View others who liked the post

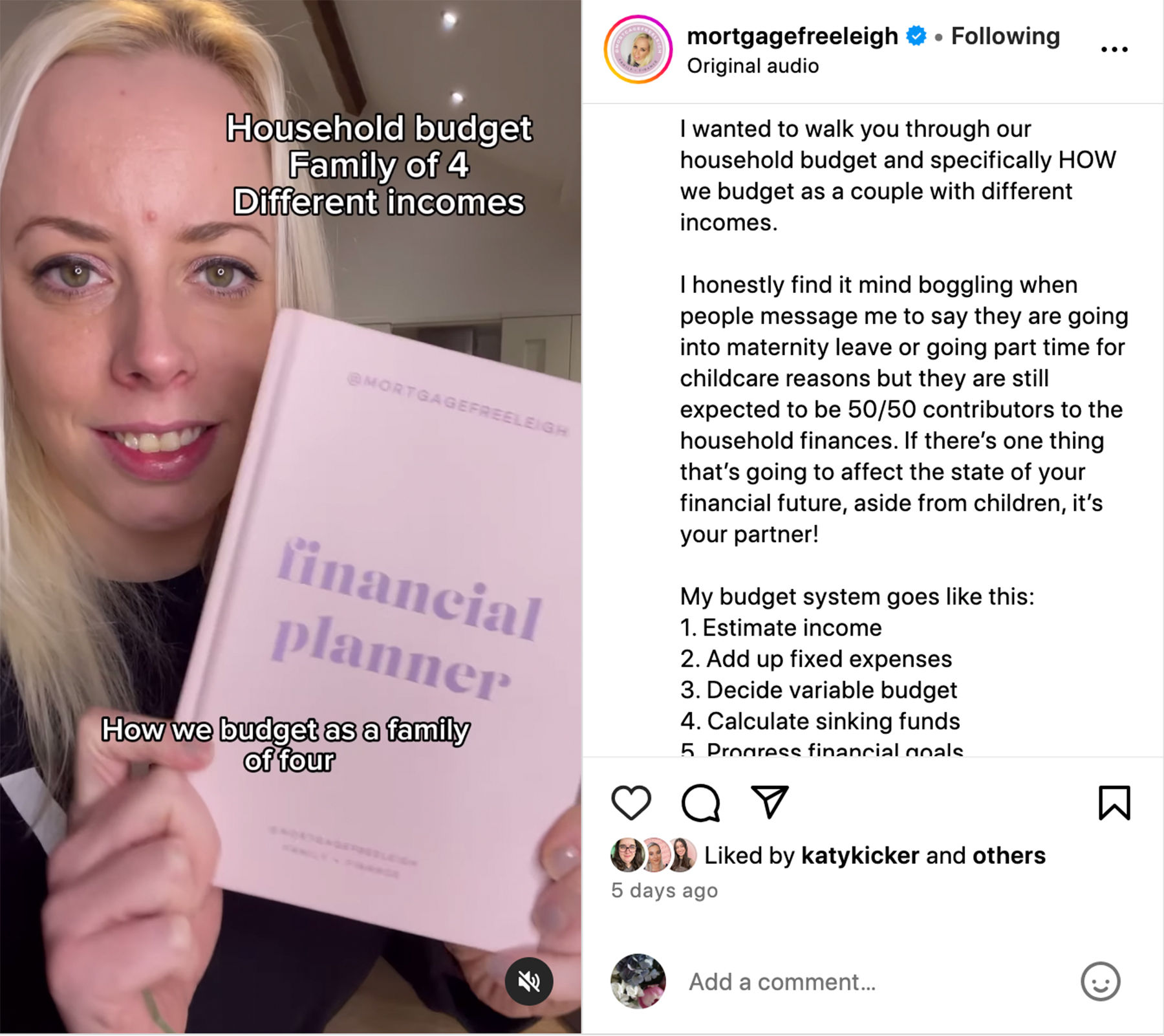click(1009, 856)
